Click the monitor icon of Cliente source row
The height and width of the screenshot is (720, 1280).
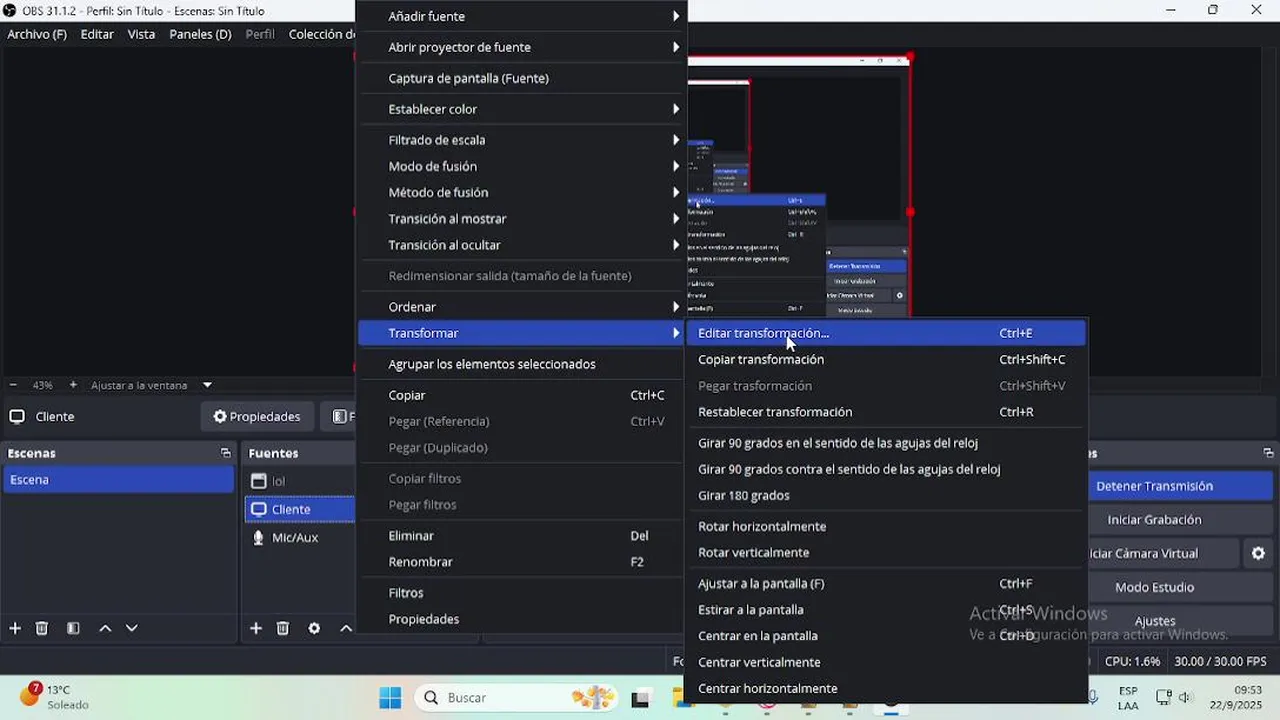(x=259, y=509)
